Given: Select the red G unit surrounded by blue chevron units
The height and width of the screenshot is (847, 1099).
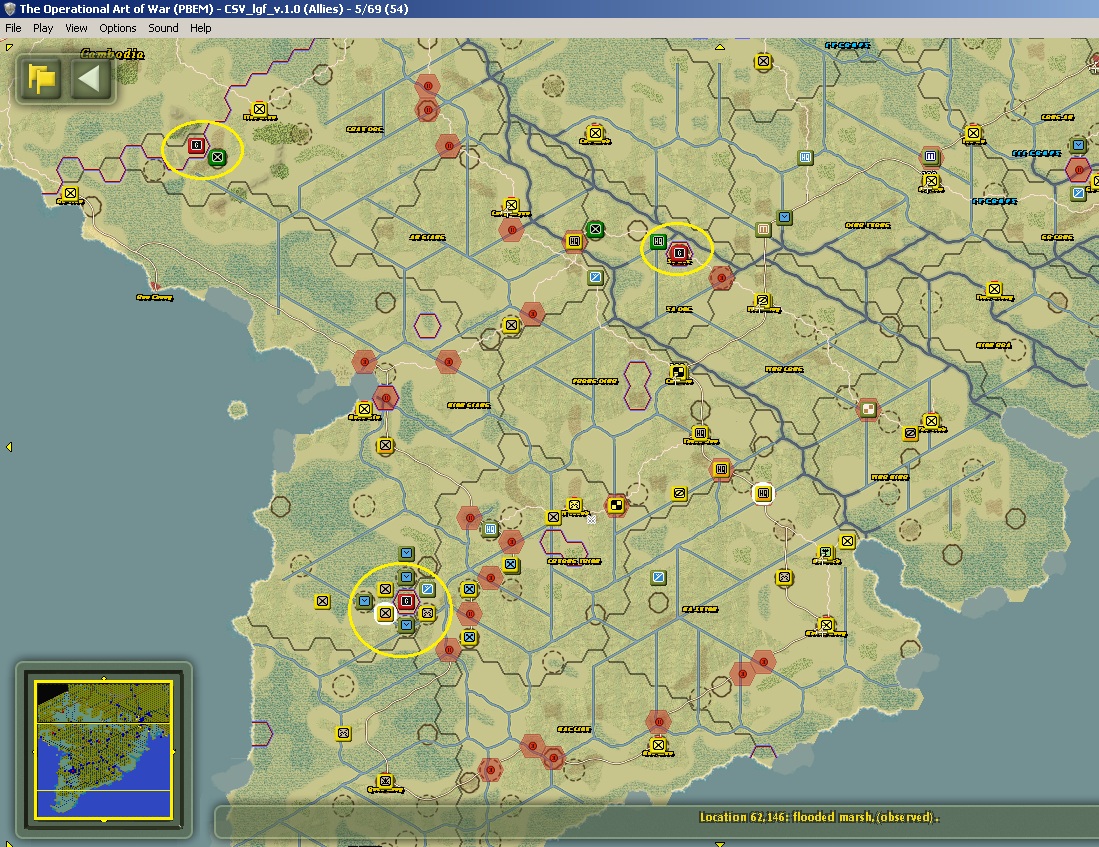Looking at the screenshot, I should pos(406,601).
